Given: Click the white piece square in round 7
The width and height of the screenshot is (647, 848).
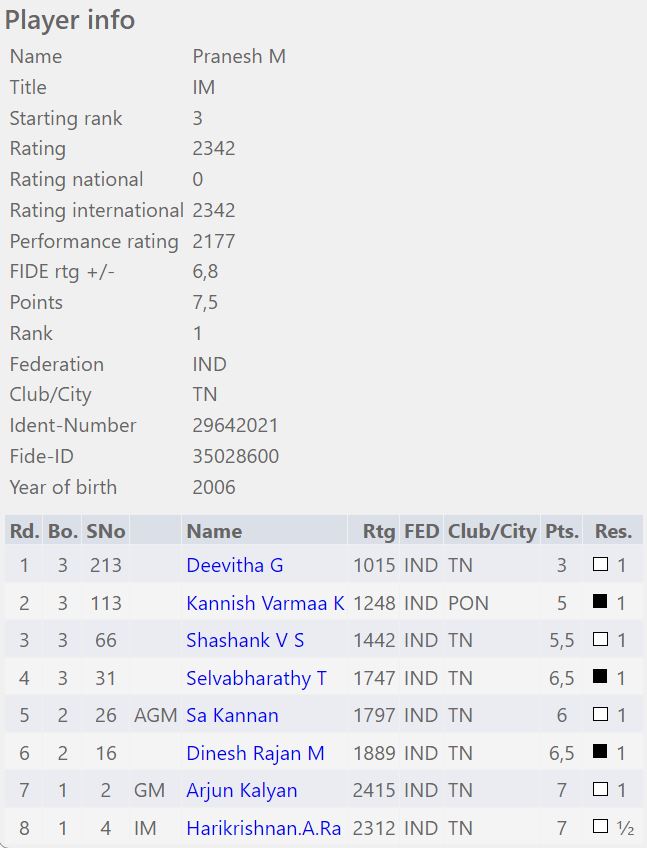Looking at the screenshot, I should point(600,790).
